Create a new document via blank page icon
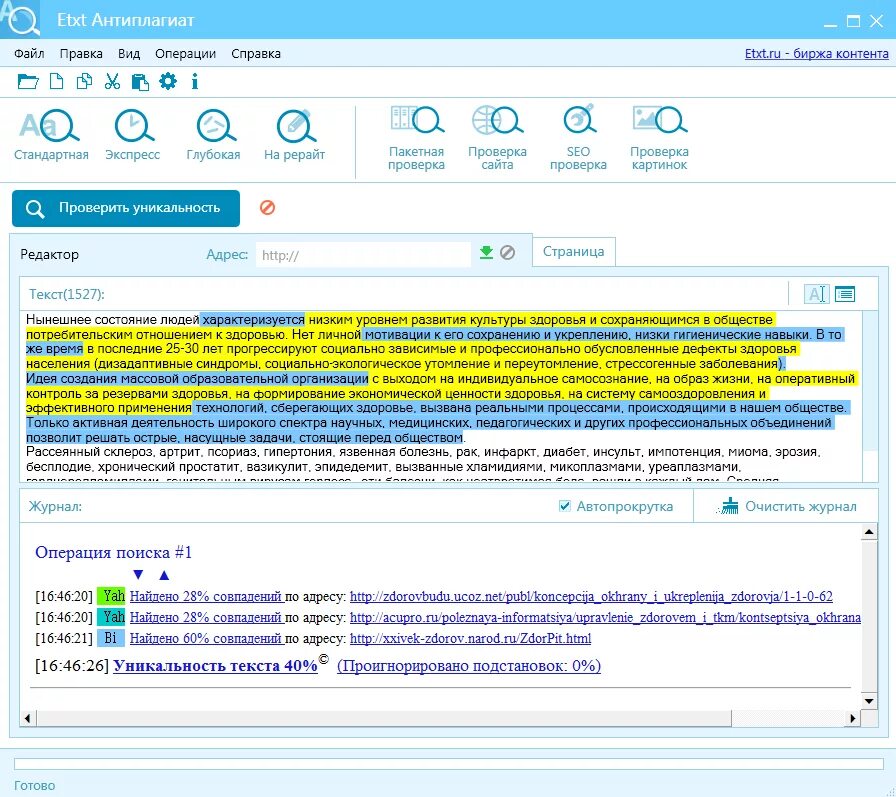This screenshot has height=797, width=896. pyautogui.click(x=57, y=82)
